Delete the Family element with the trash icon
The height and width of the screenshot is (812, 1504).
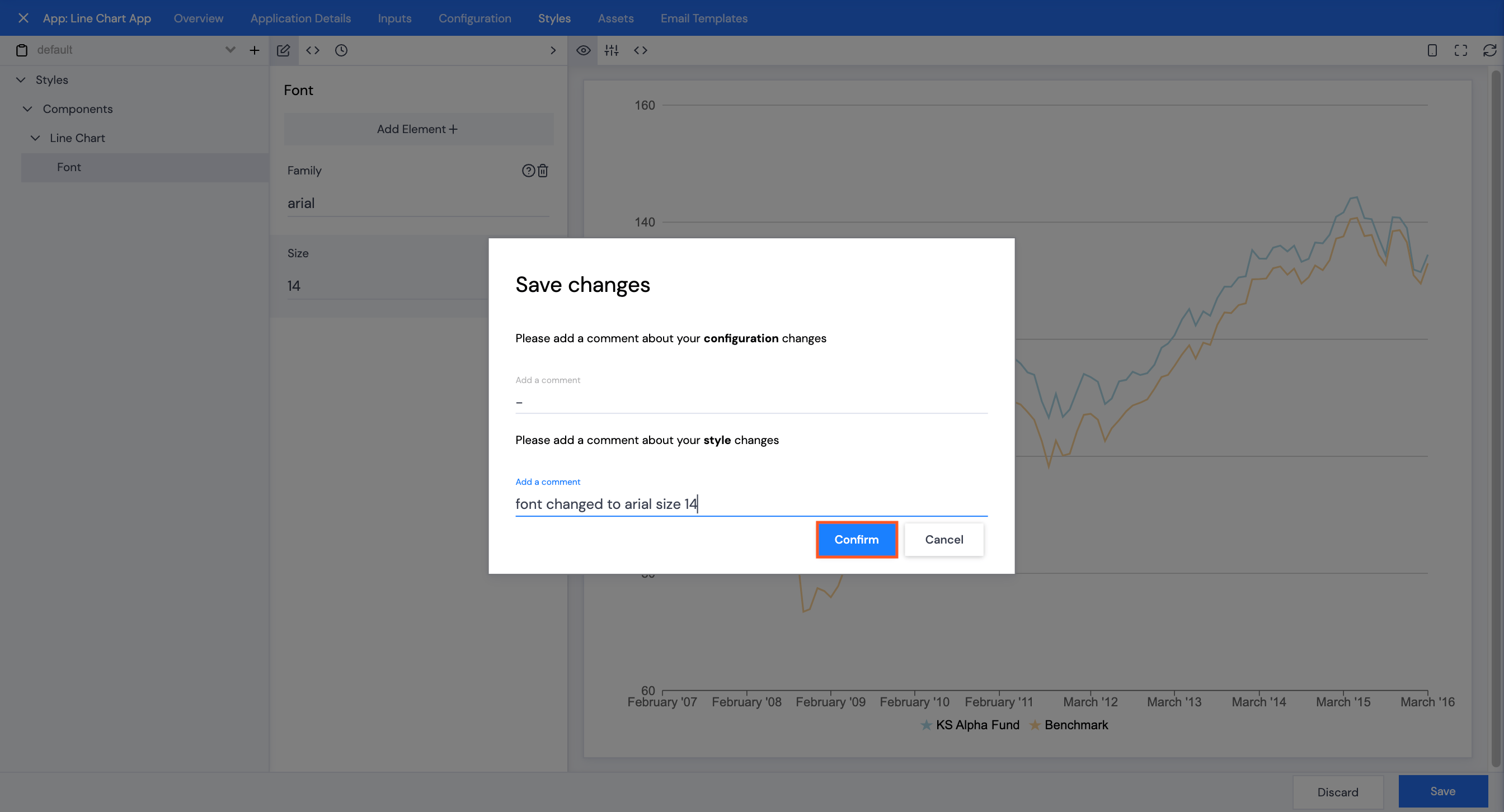point(543,171)
